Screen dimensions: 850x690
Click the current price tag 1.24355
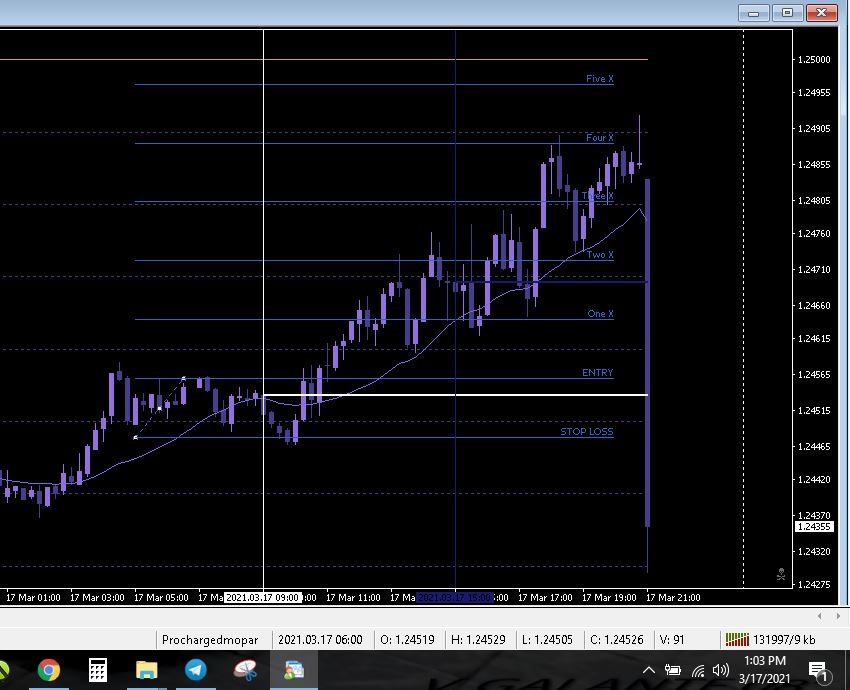pos(814,527)
